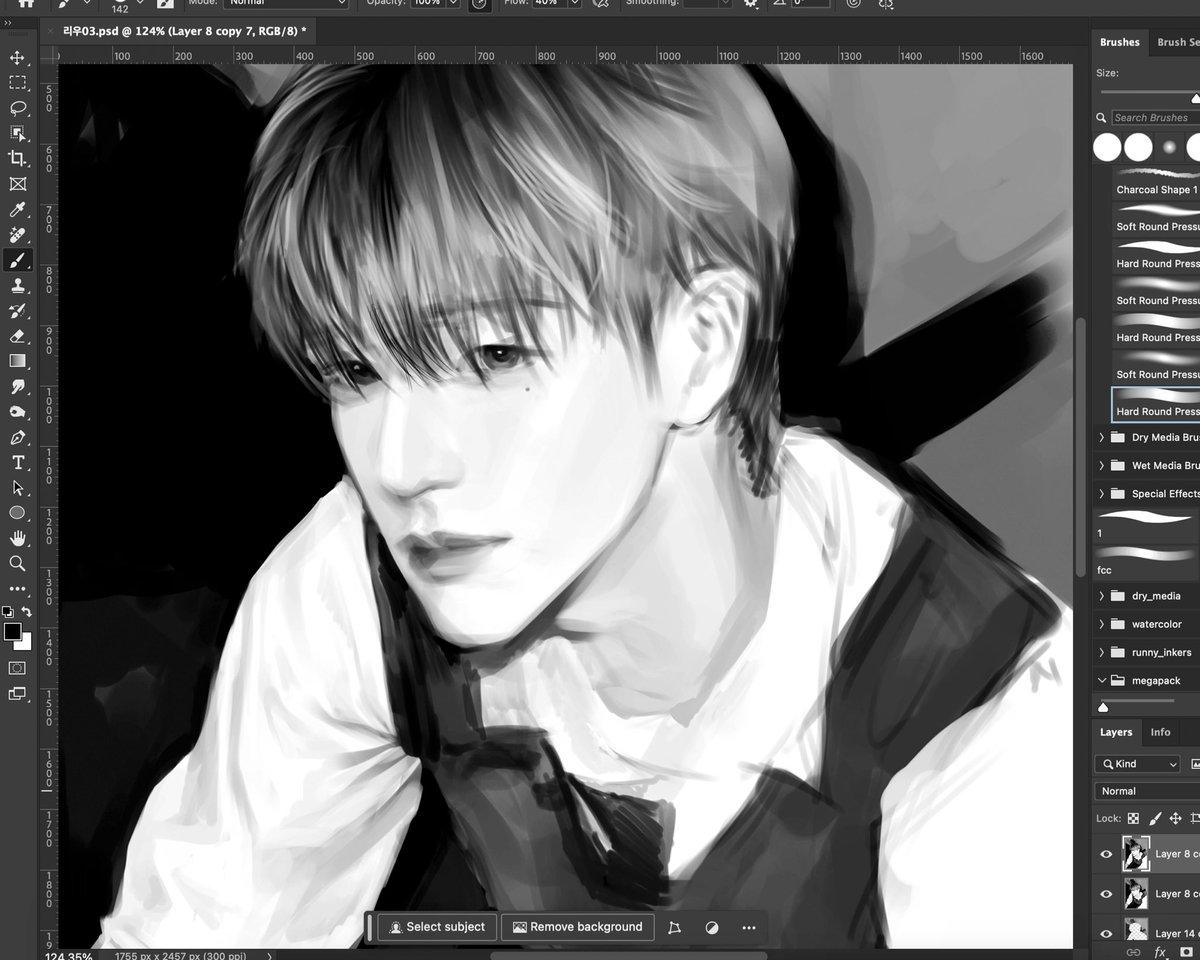Expand the watercolor brush folder
The width and height of the screenshot is (1200, 960).
point(1102,624)
